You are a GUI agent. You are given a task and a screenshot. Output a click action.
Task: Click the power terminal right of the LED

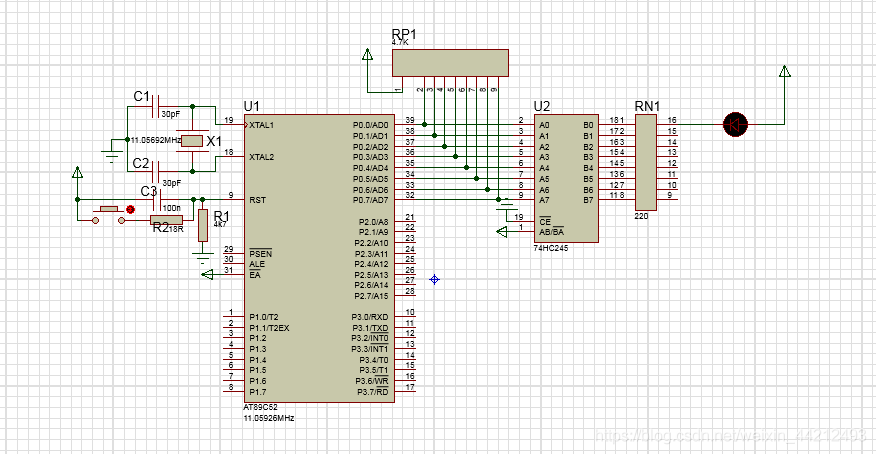pyautogui.click(x=785, y=72)
